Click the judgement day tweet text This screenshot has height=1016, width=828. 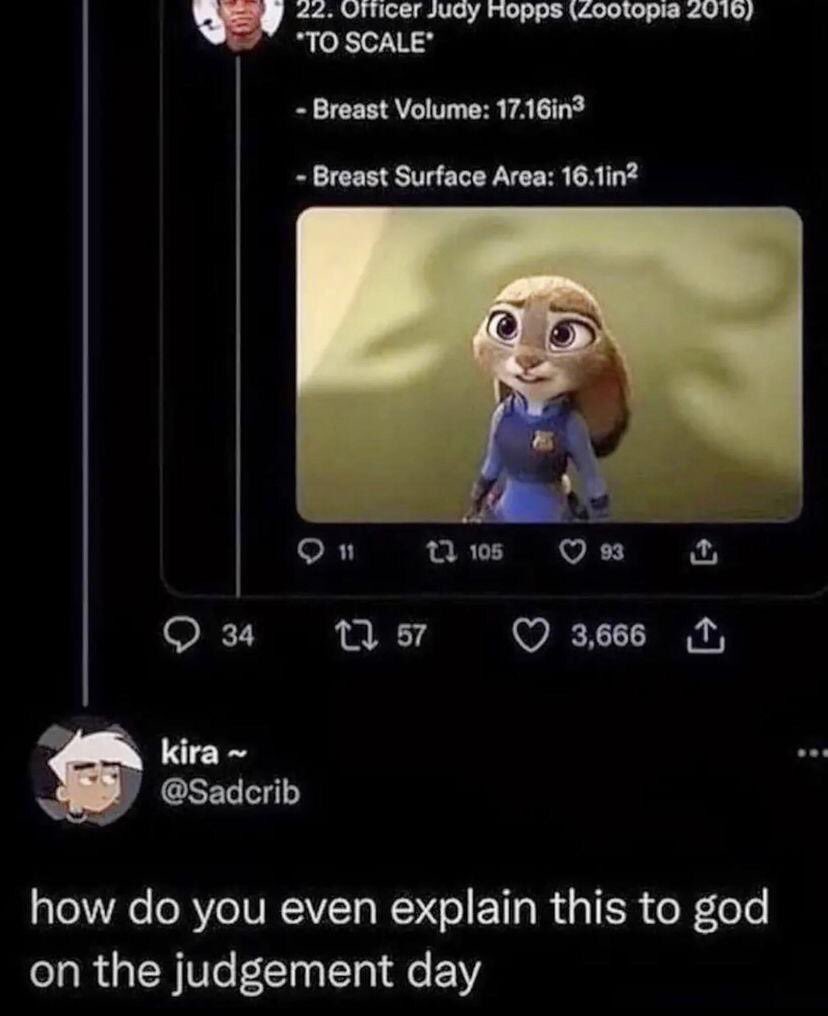(x=399, y=939)
